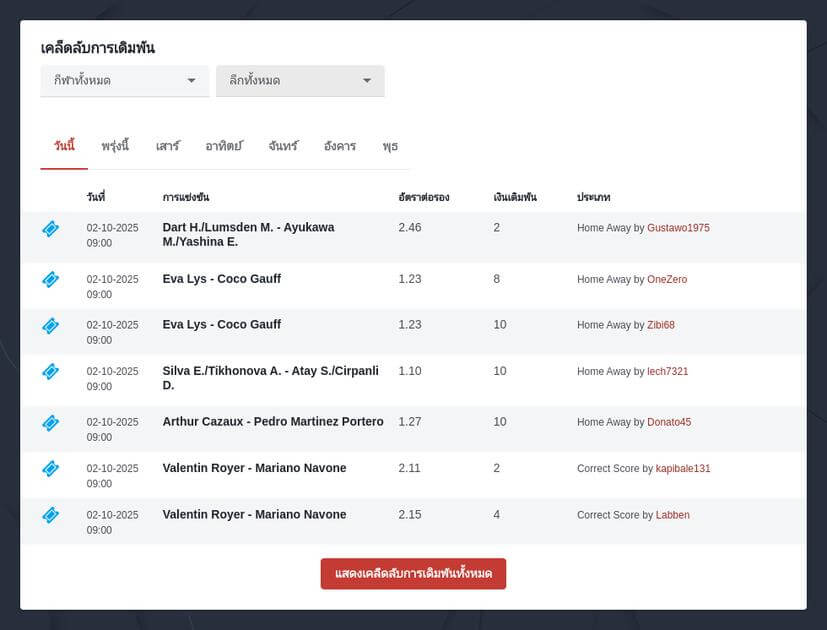
Task: Go to the อังคาร tab
Action: point(340,146)
